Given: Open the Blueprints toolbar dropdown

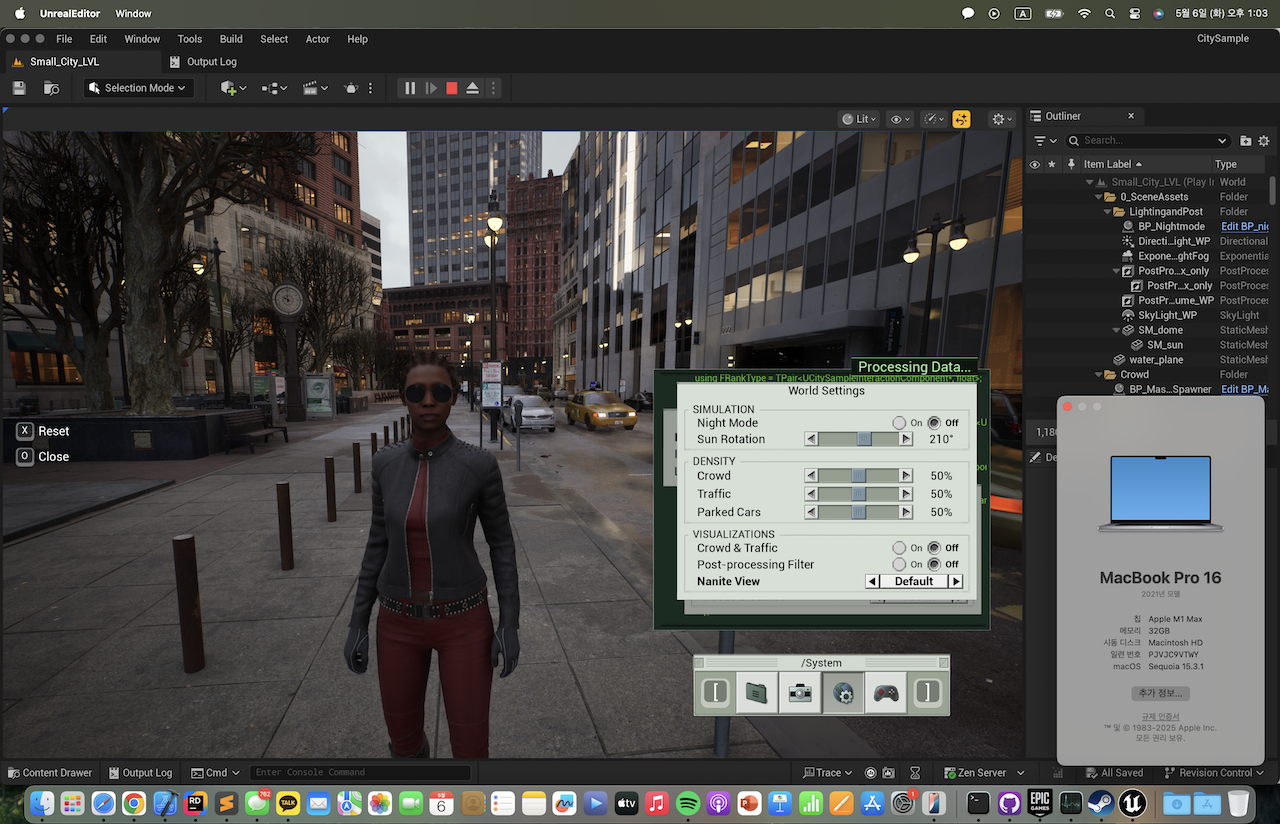Looking at the screenshot, I should 275,88.
